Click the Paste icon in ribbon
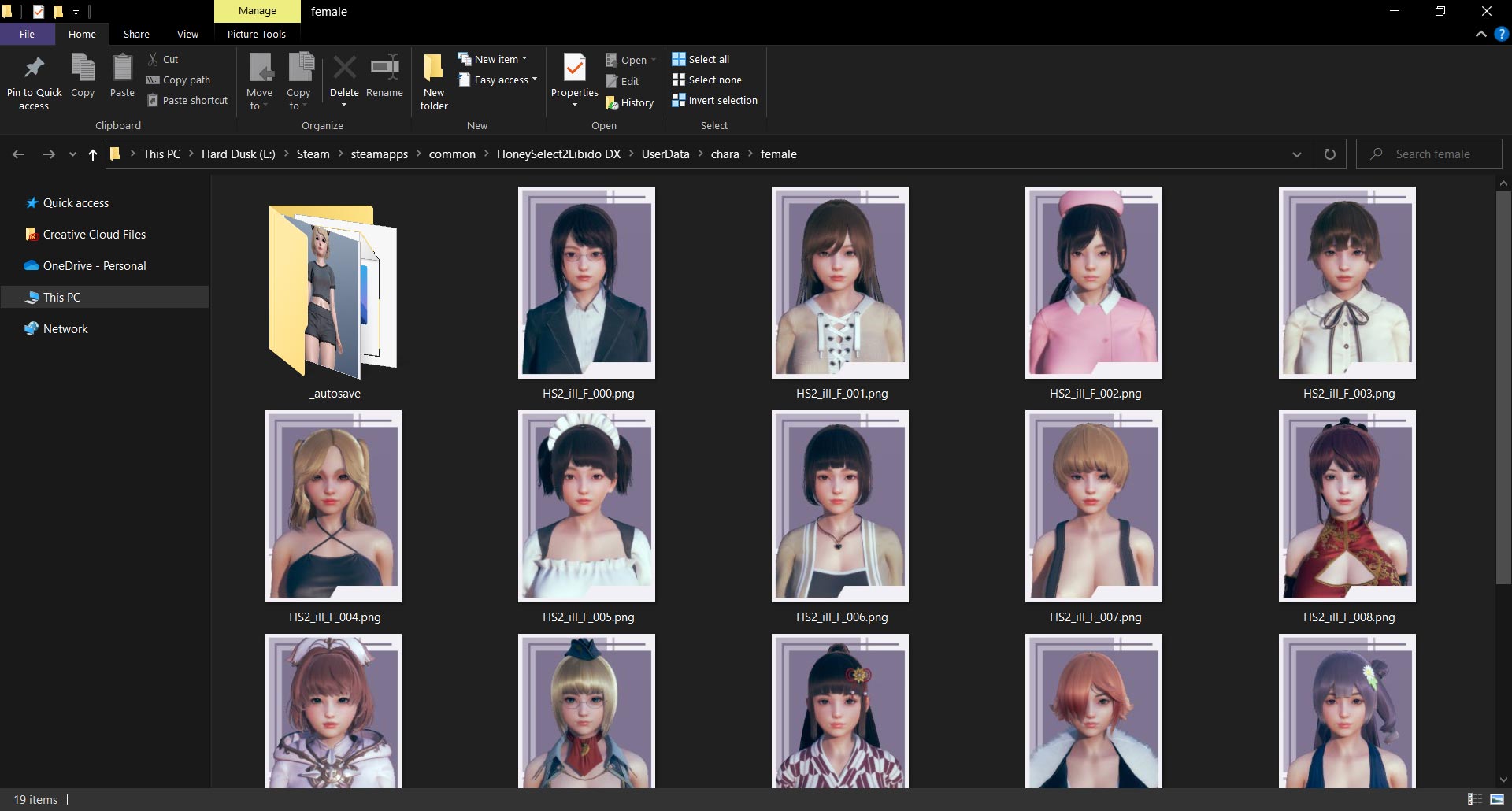 [x=122, y=76]
